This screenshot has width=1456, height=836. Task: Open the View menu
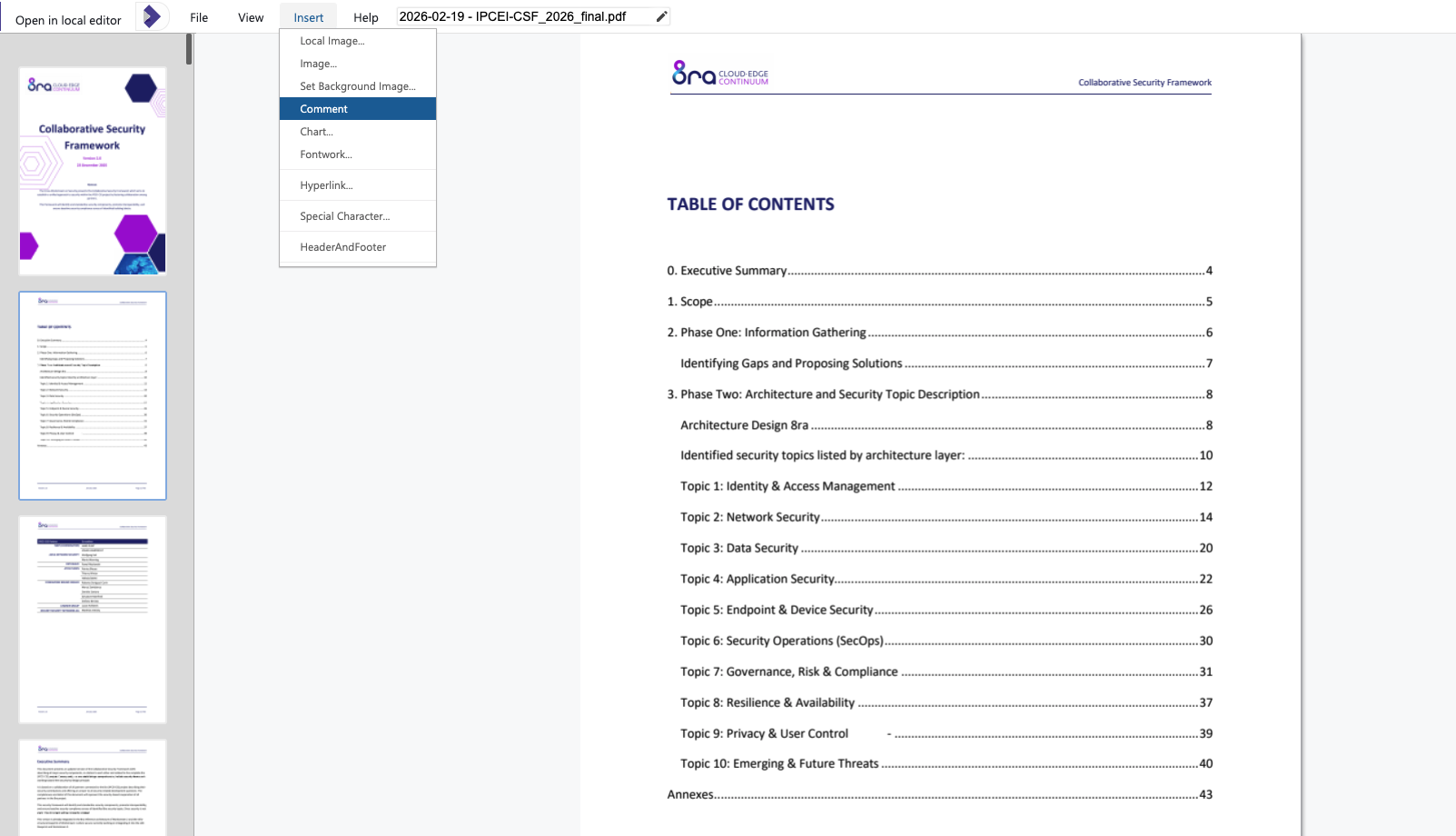point(251,17)
